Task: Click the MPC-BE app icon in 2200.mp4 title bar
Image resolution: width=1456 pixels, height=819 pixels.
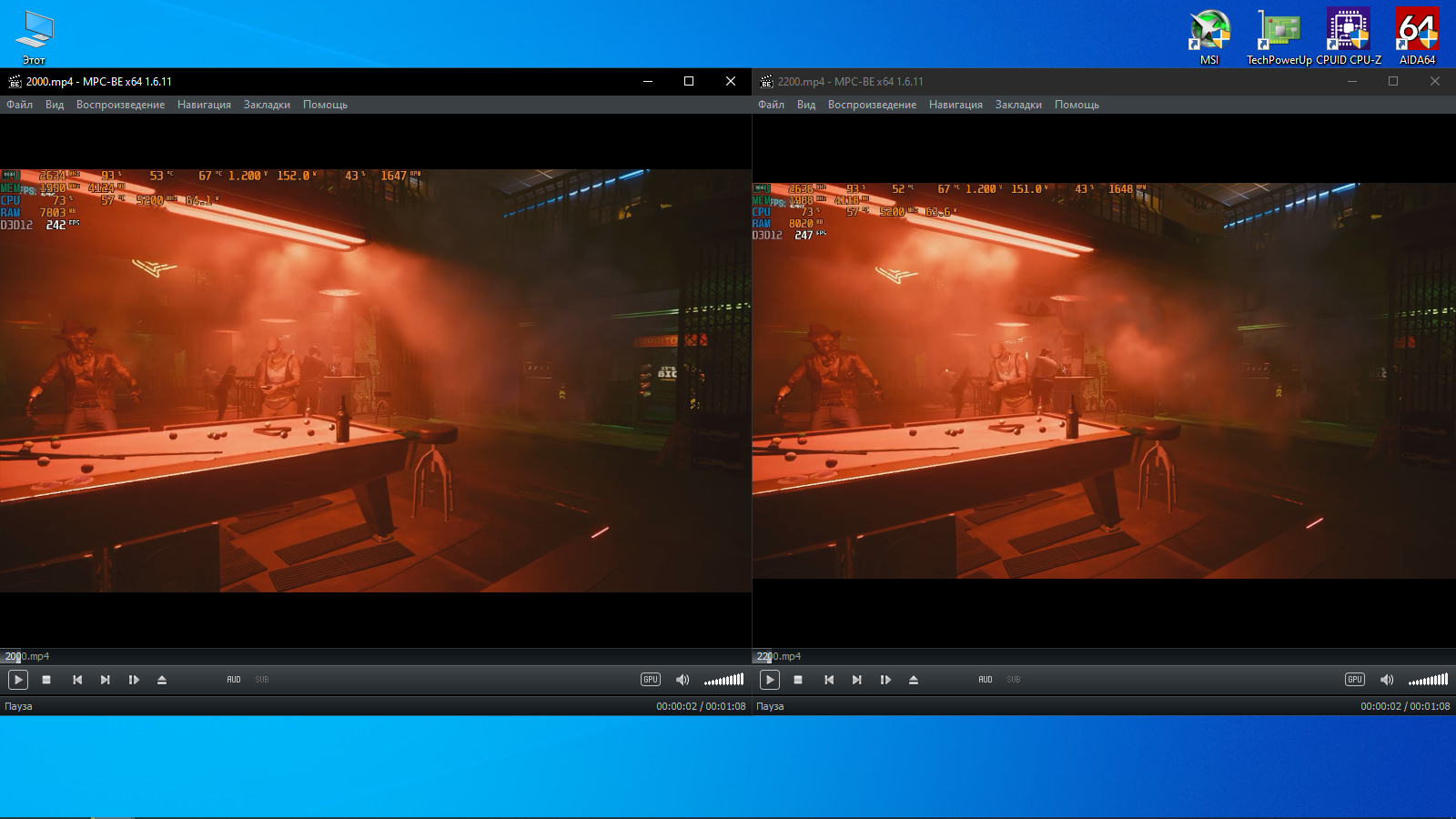Action: [766, 81]
